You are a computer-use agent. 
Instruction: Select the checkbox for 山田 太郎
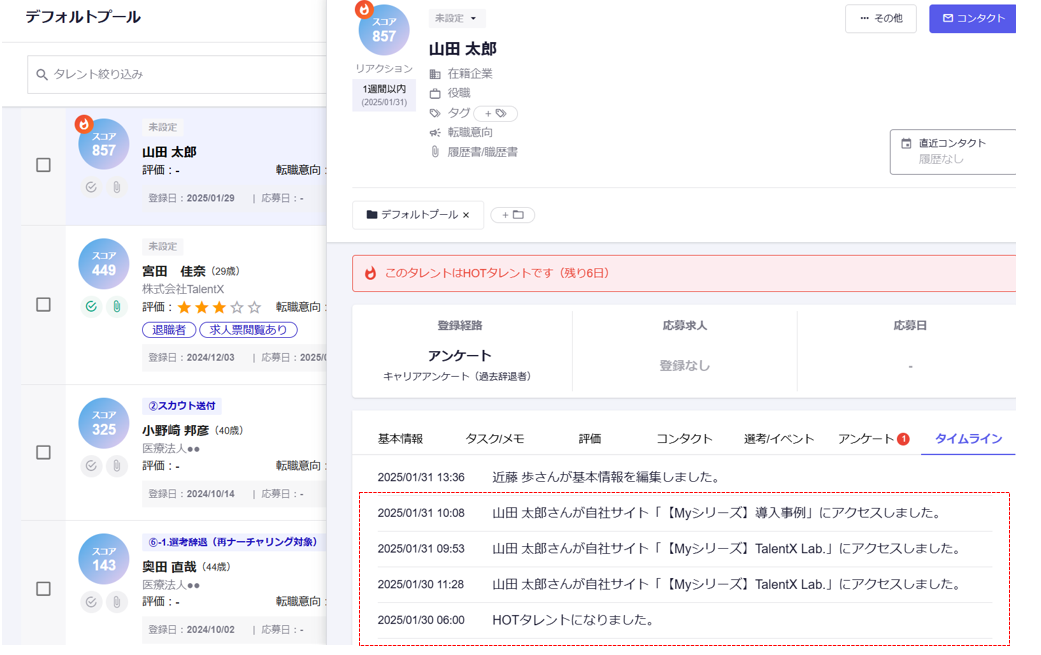(x=43, y=165)
